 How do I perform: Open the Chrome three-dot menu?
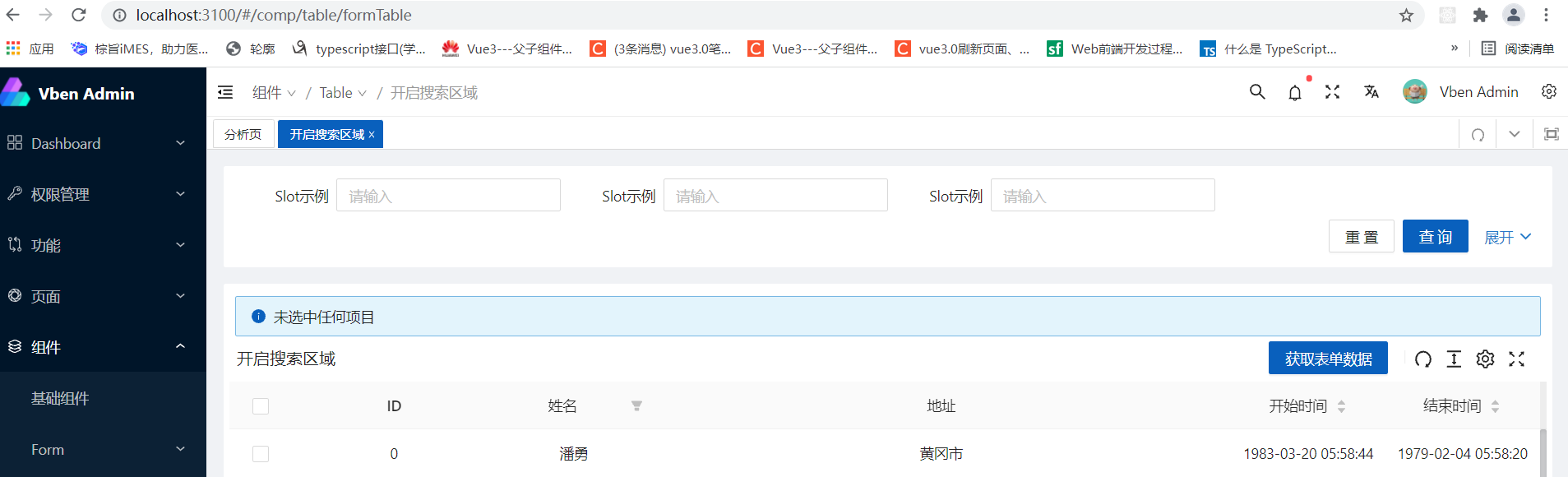(1547, 15)
